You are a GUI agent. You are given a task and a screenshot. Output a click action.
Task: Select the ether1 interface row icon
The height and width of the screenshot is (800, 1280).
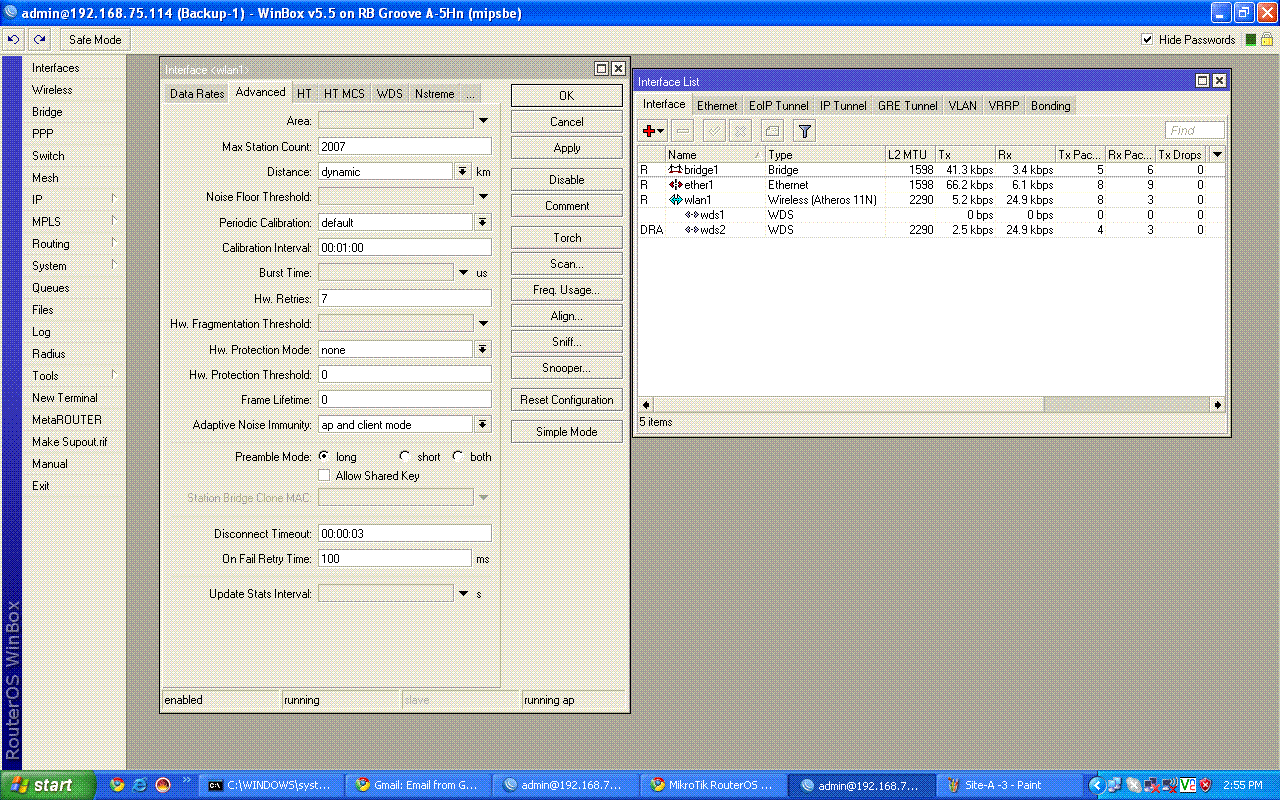(676, 185)
